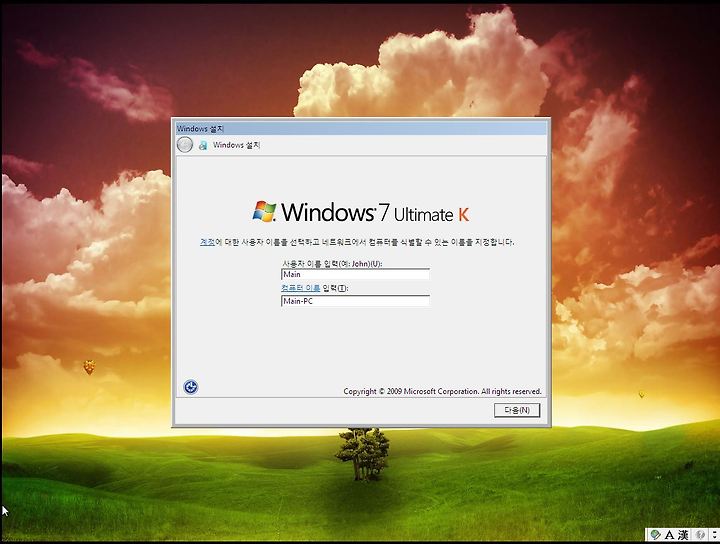Click the Windows 7 Ultimate K logo text

361,212
